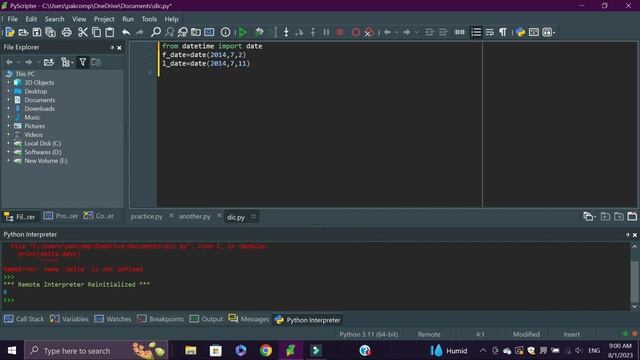
Task: Click the Find in Files icon
Action: click(x=196, y=32)
